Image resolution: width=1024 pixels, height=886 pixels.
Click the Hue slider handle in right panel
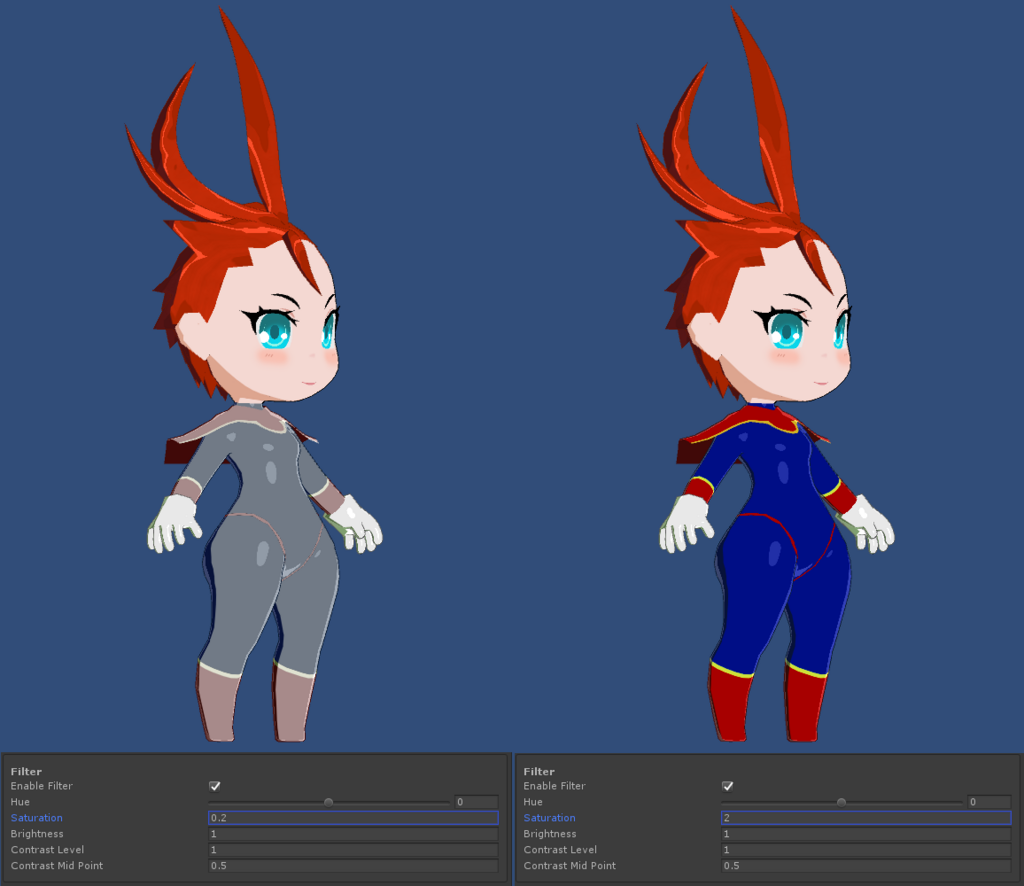841,802
